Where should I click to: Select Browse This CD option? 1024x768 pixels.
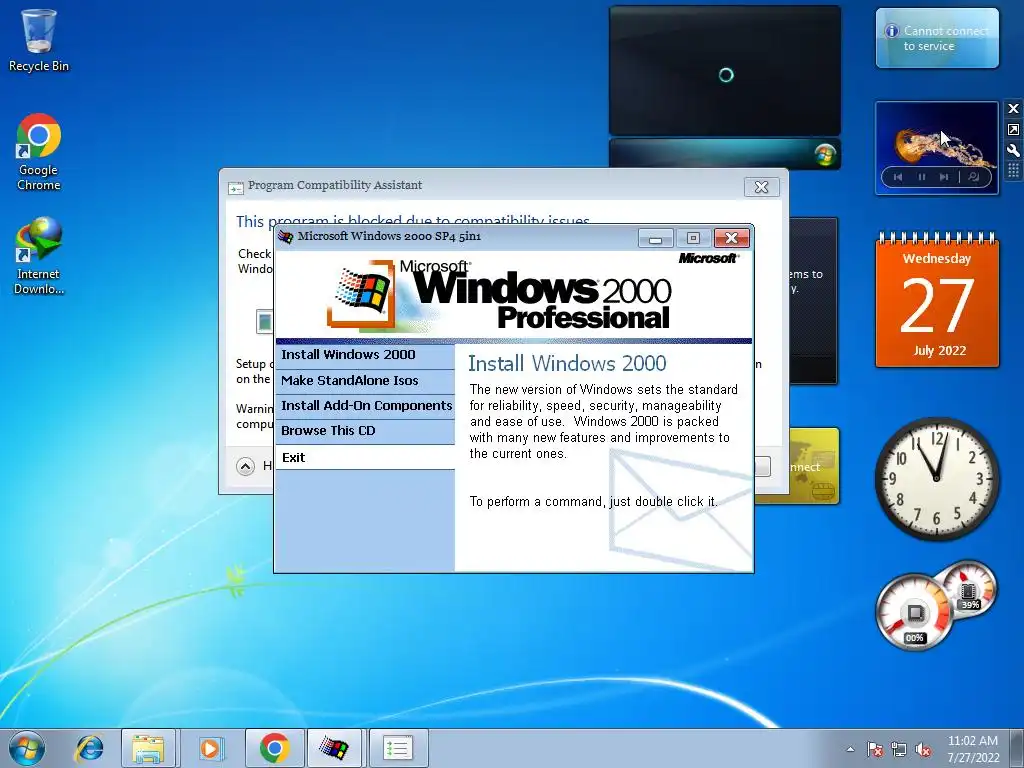click(x=365, y=431)
